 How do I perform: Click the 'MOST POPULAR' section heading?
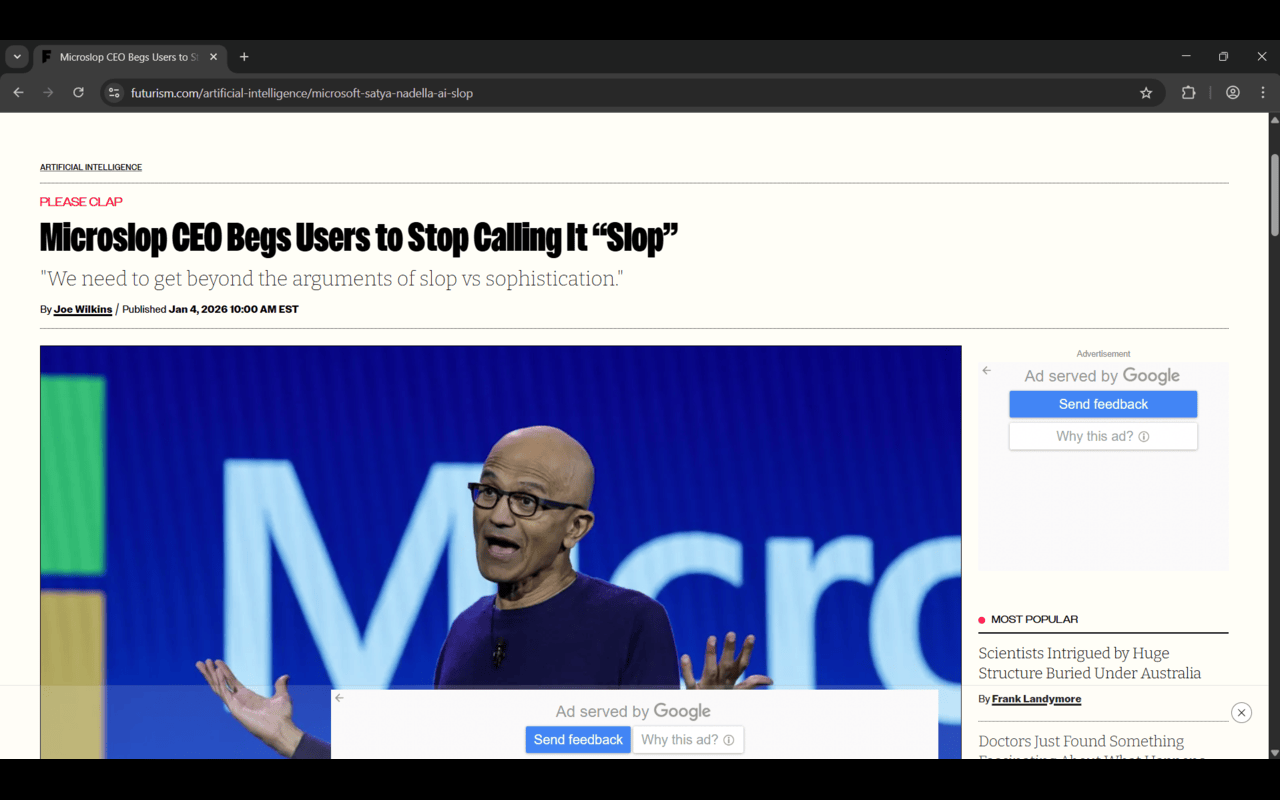pos(1034,620)
